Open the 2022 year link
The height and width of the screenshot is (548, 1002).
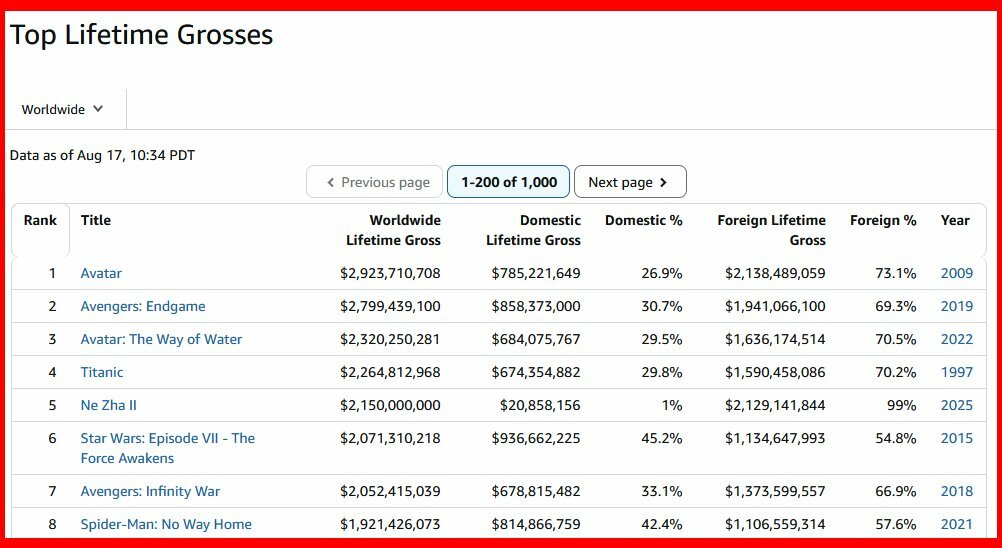tap(957, 340)
